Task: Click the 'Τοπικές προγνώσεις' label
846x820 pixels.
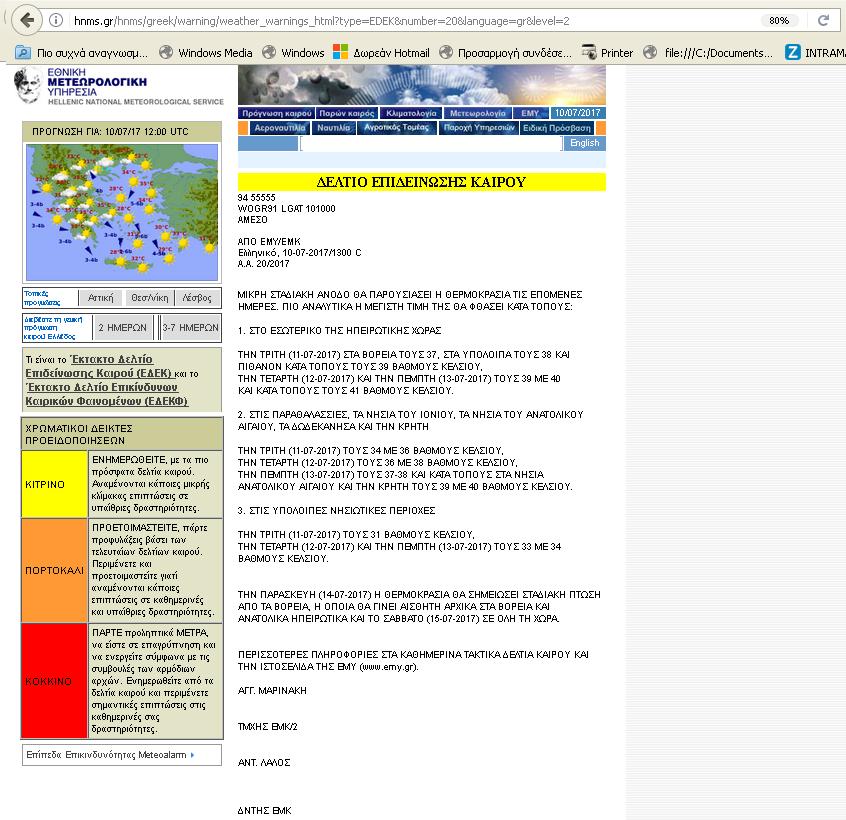Action: 42,298
